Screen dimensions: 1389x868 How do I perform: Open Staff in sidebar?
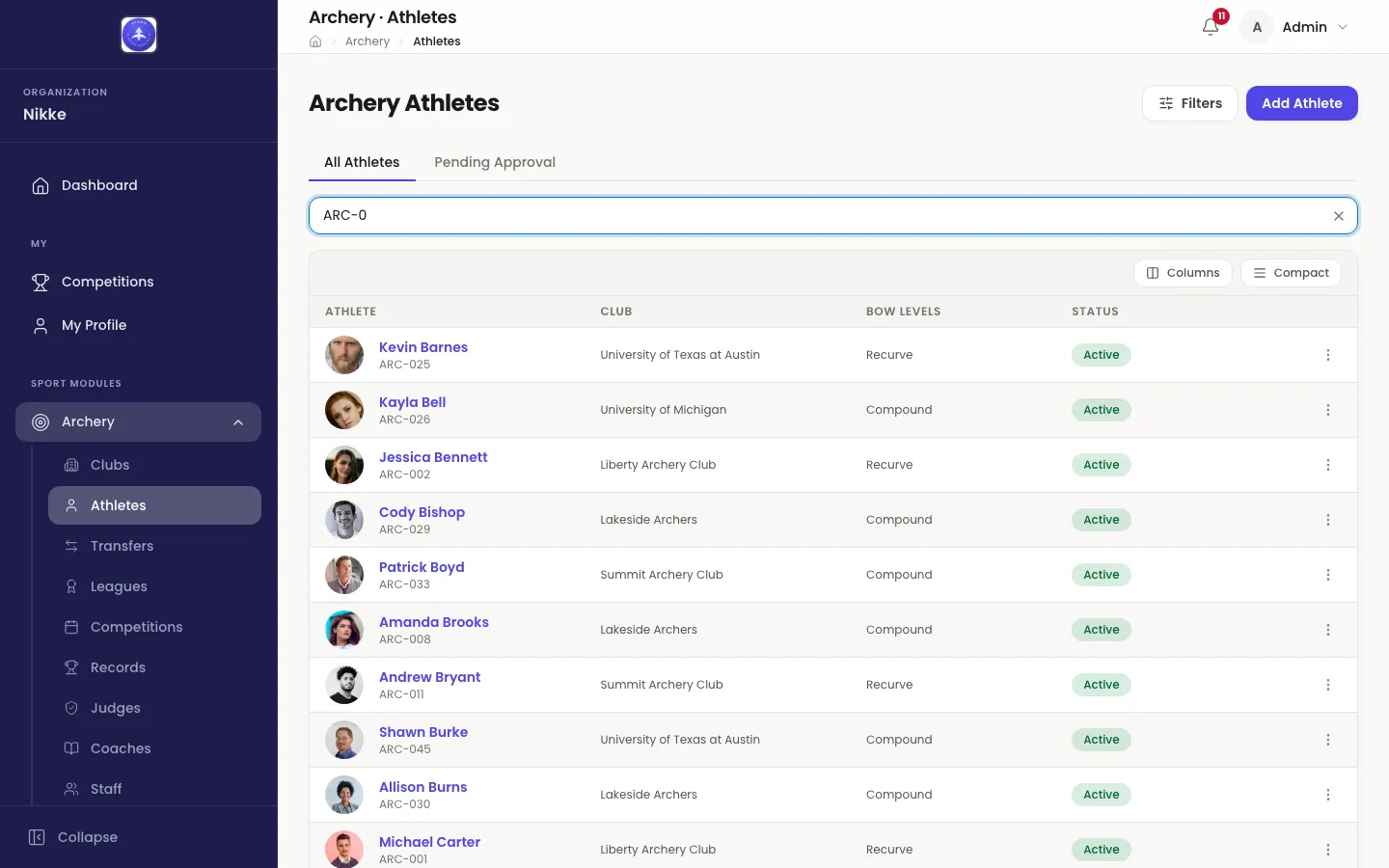[154, 789]
